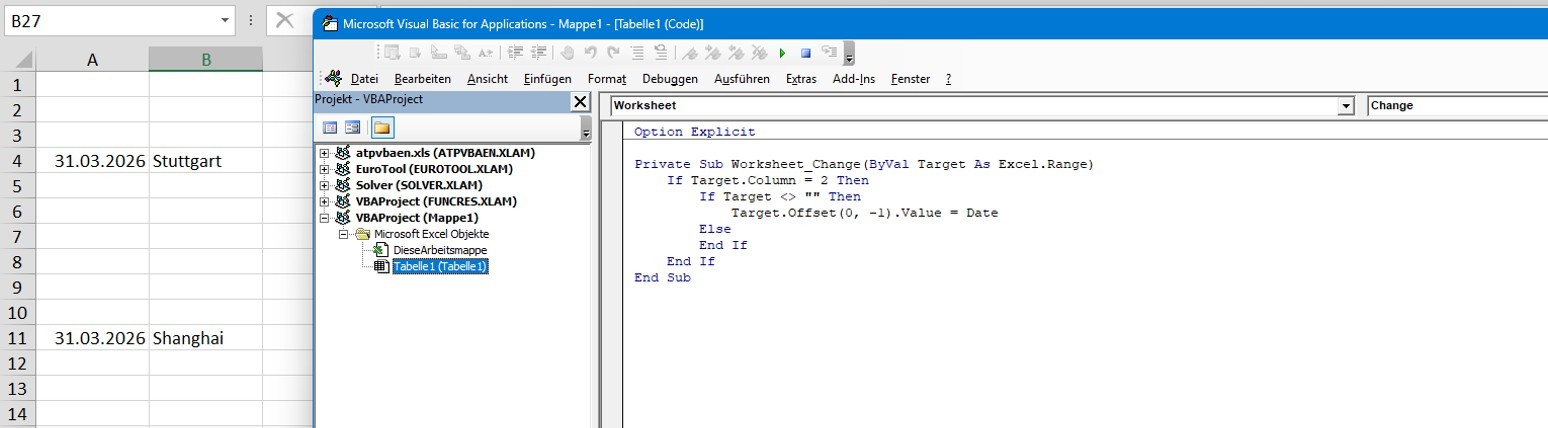The image size is (1548, 428).
Task: Open the Name Box dropdown arrow in Excel
Action: [225, 20]
